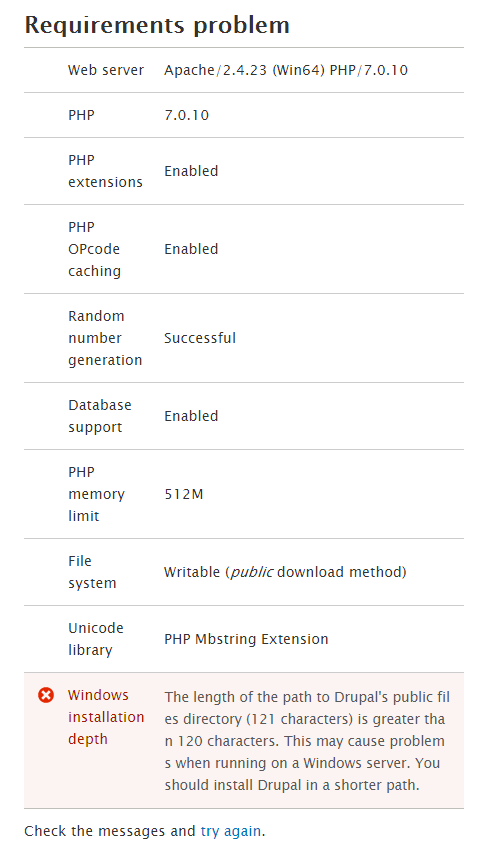Image resolution: width=492 pixels, height=856 pixels.
Task: Click the PHP OPcode caching label
Action: coord(94,249)
